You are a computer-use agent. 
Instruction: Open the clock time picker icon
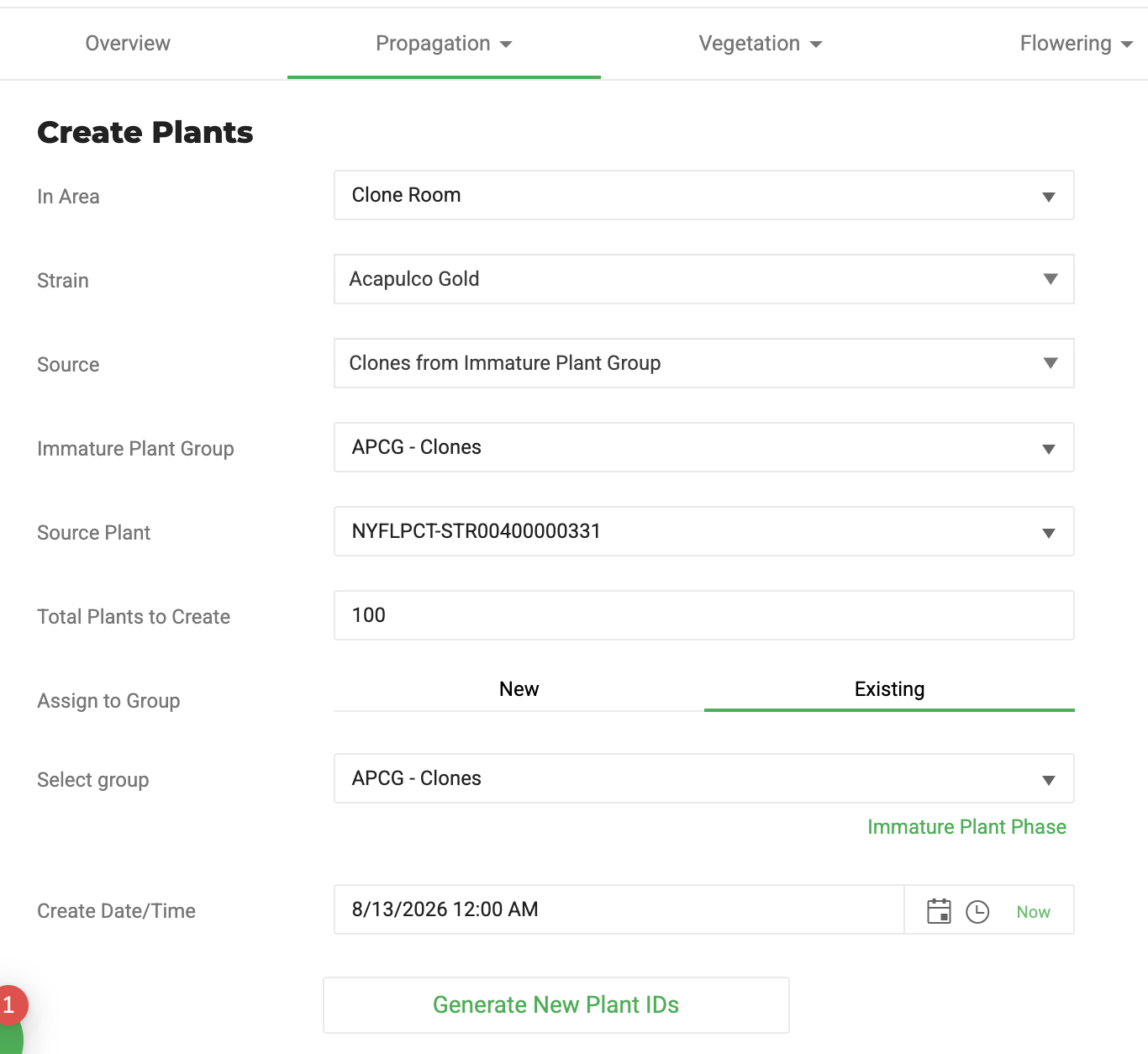[977, 911]
